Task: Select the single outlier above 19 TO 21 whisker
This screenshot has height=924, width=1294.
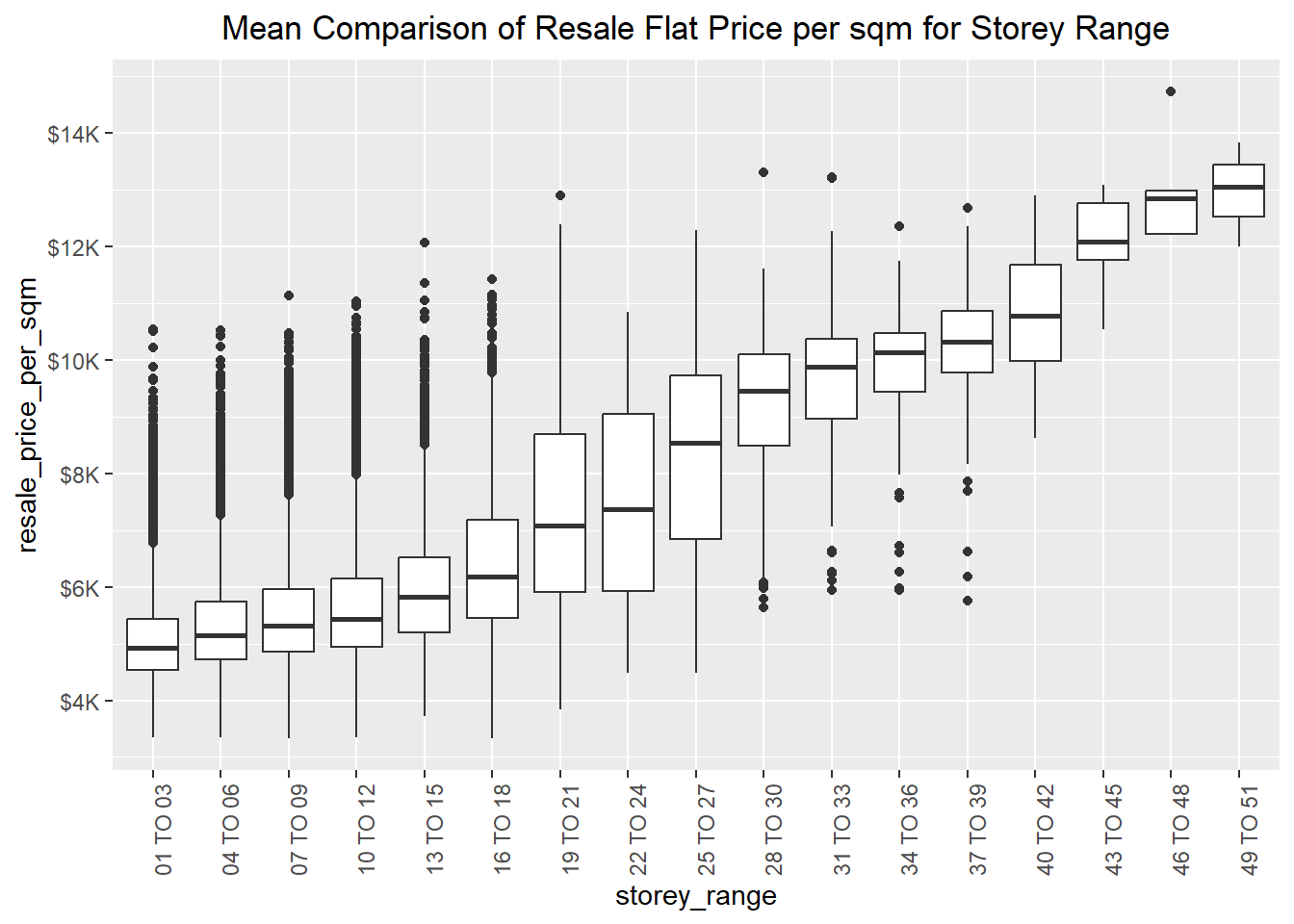Action: click(x=560, y=195)
